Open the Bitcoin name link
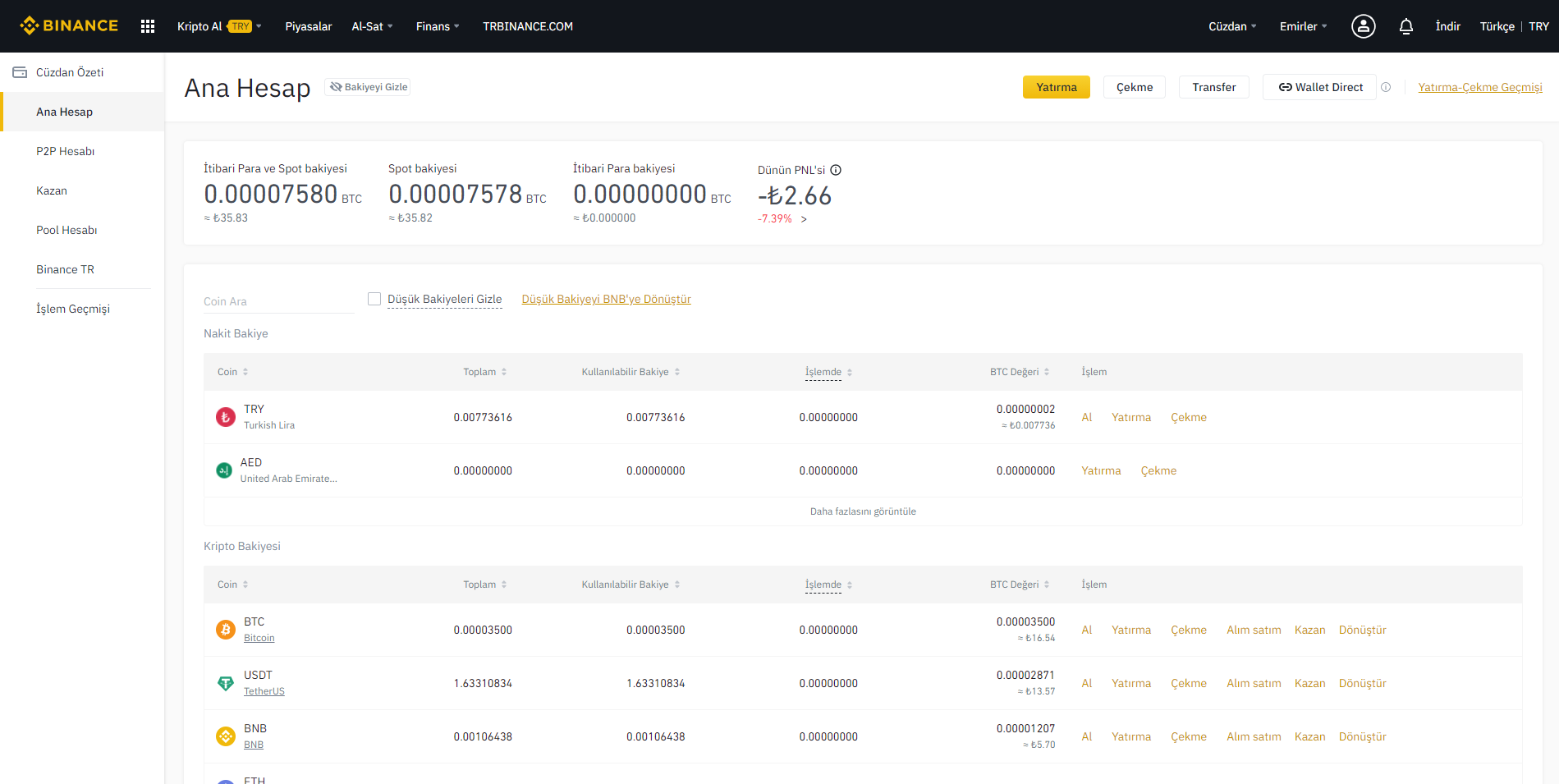The width and height of the screenshot is (1559, 784). point(259,638)
